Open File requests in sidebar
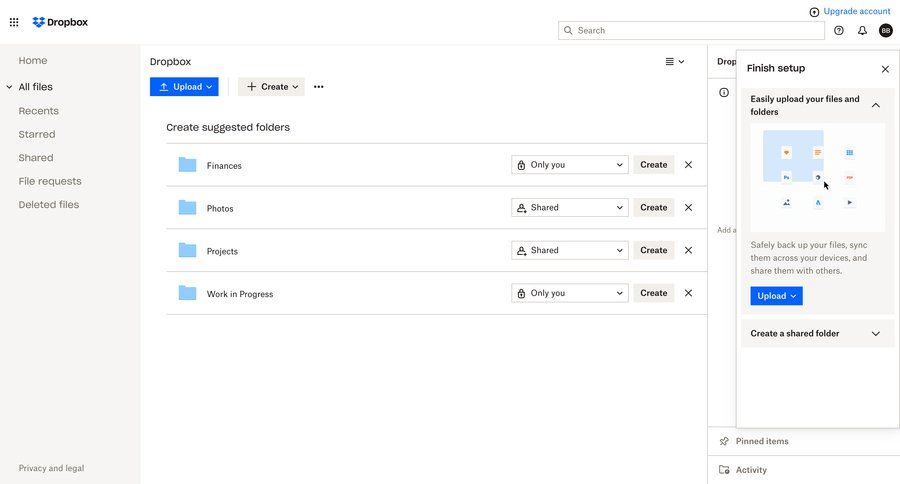The height and width of the screenshot is (484, 900). point(50,181)
